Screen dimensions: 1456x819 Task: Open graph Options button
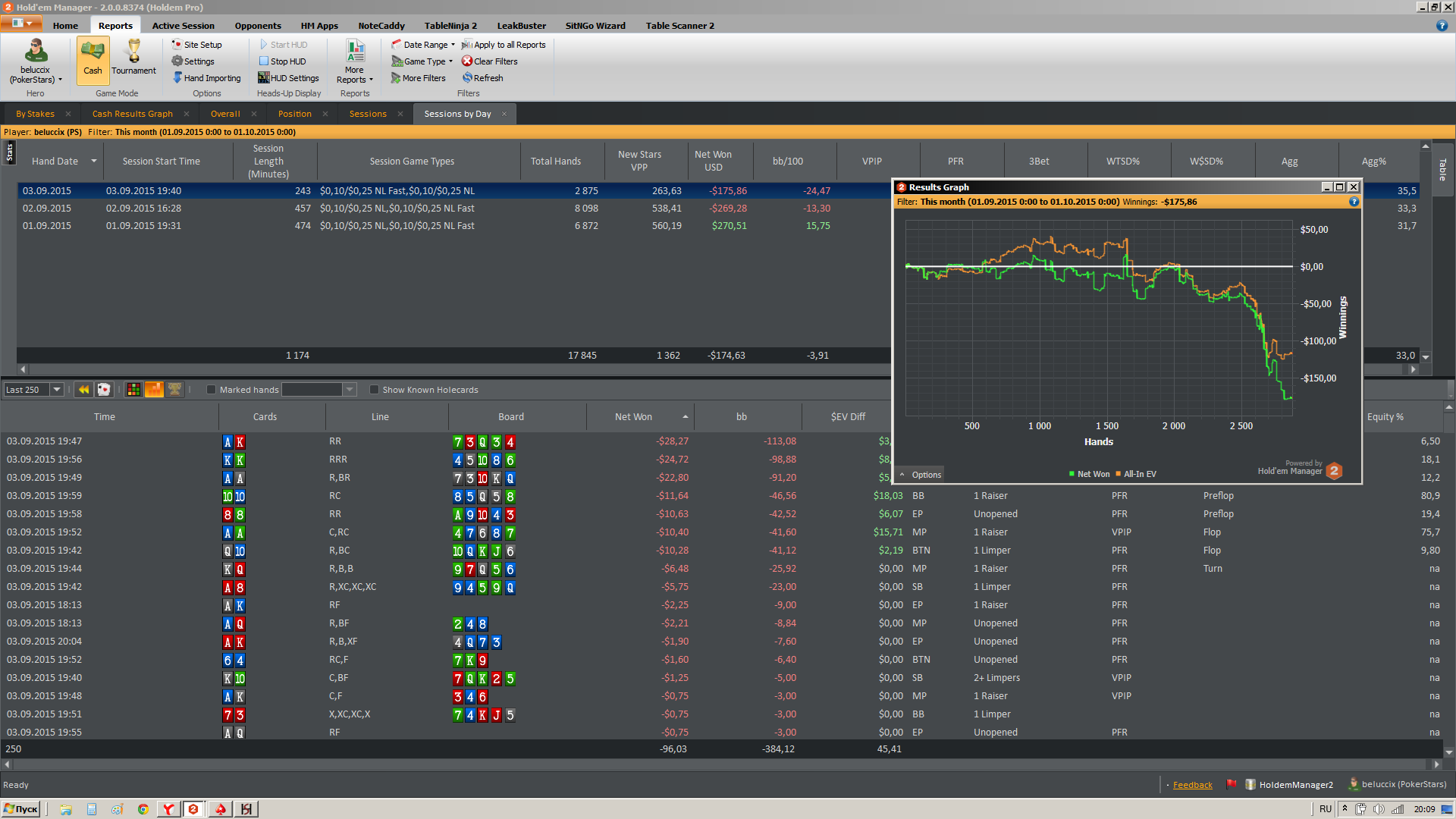click(x=921, y=475)
